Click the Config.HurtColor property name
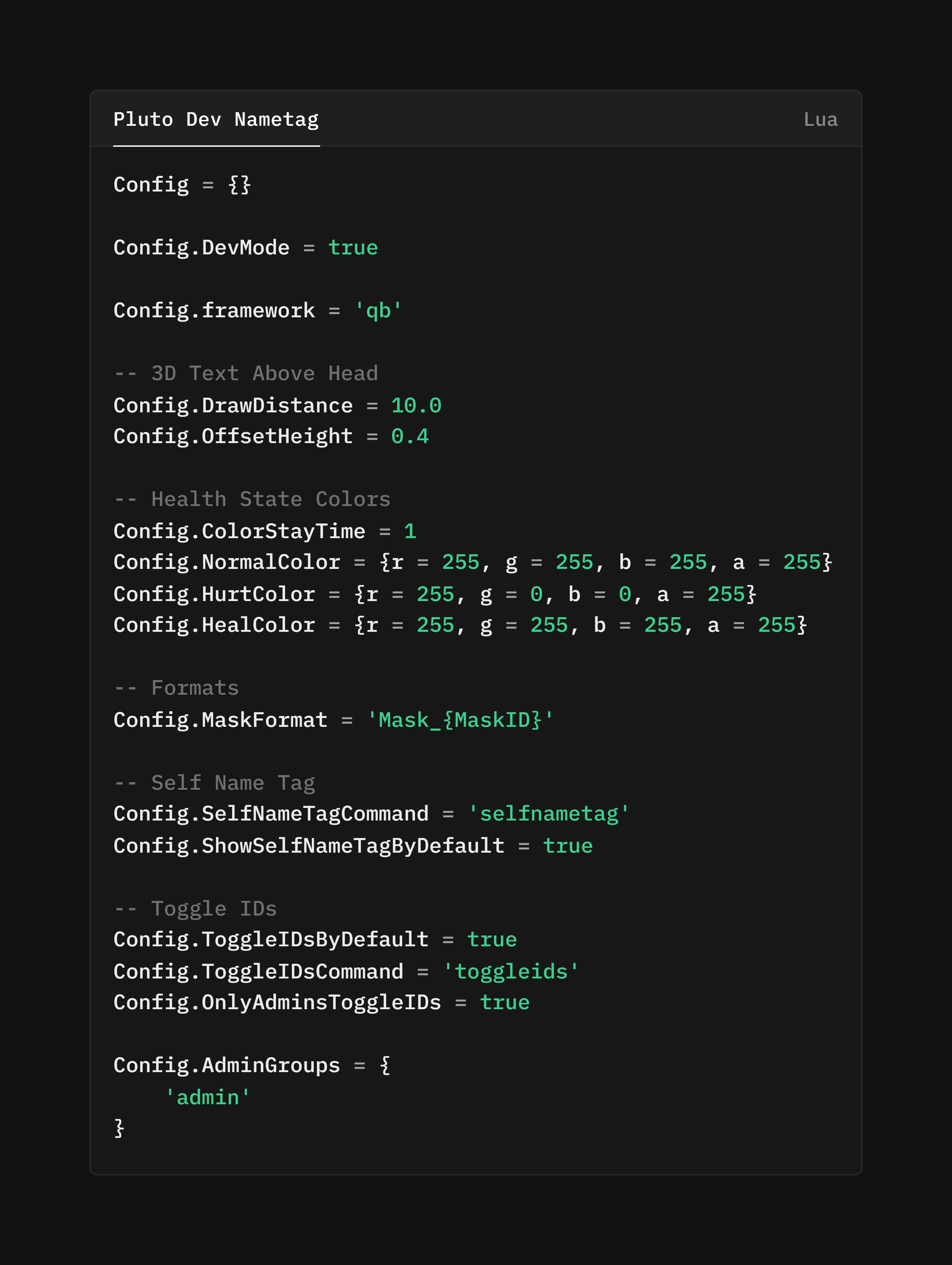 (214, 594)
